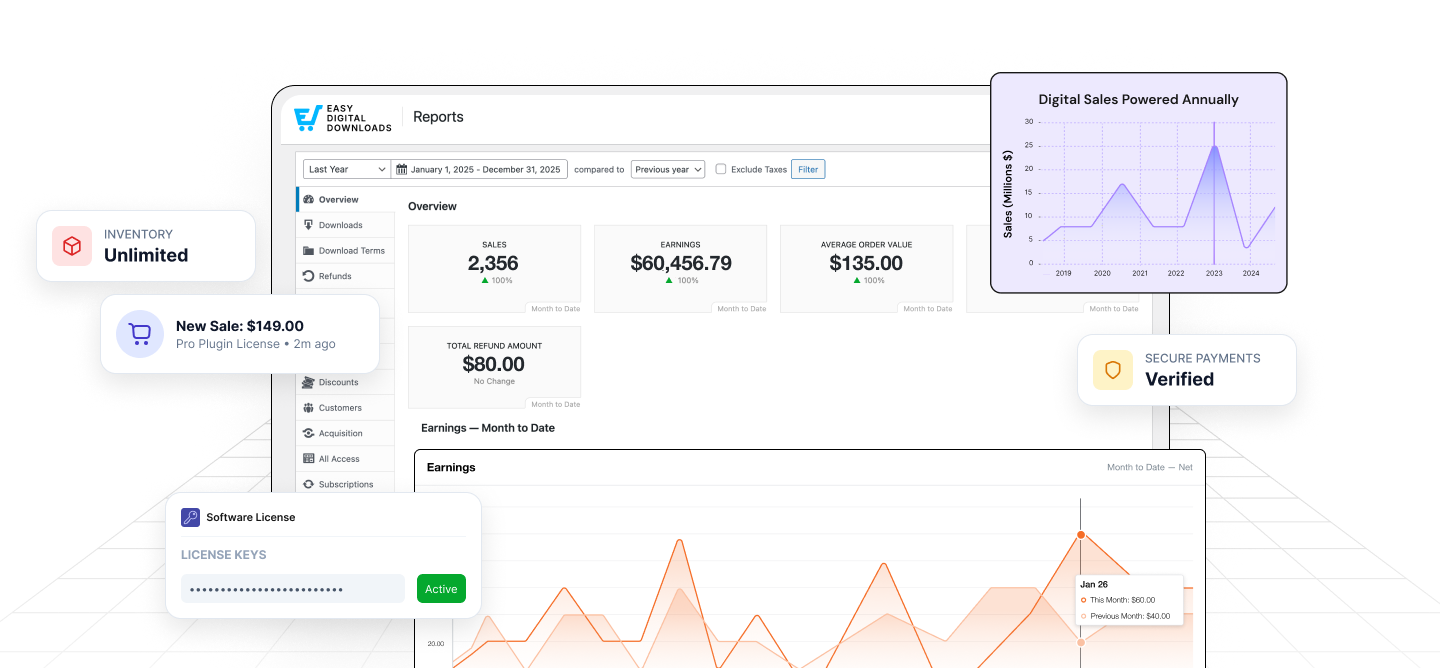
Task: Click the Easy Digital Downloads logo icon
Action: coord(308,117)
